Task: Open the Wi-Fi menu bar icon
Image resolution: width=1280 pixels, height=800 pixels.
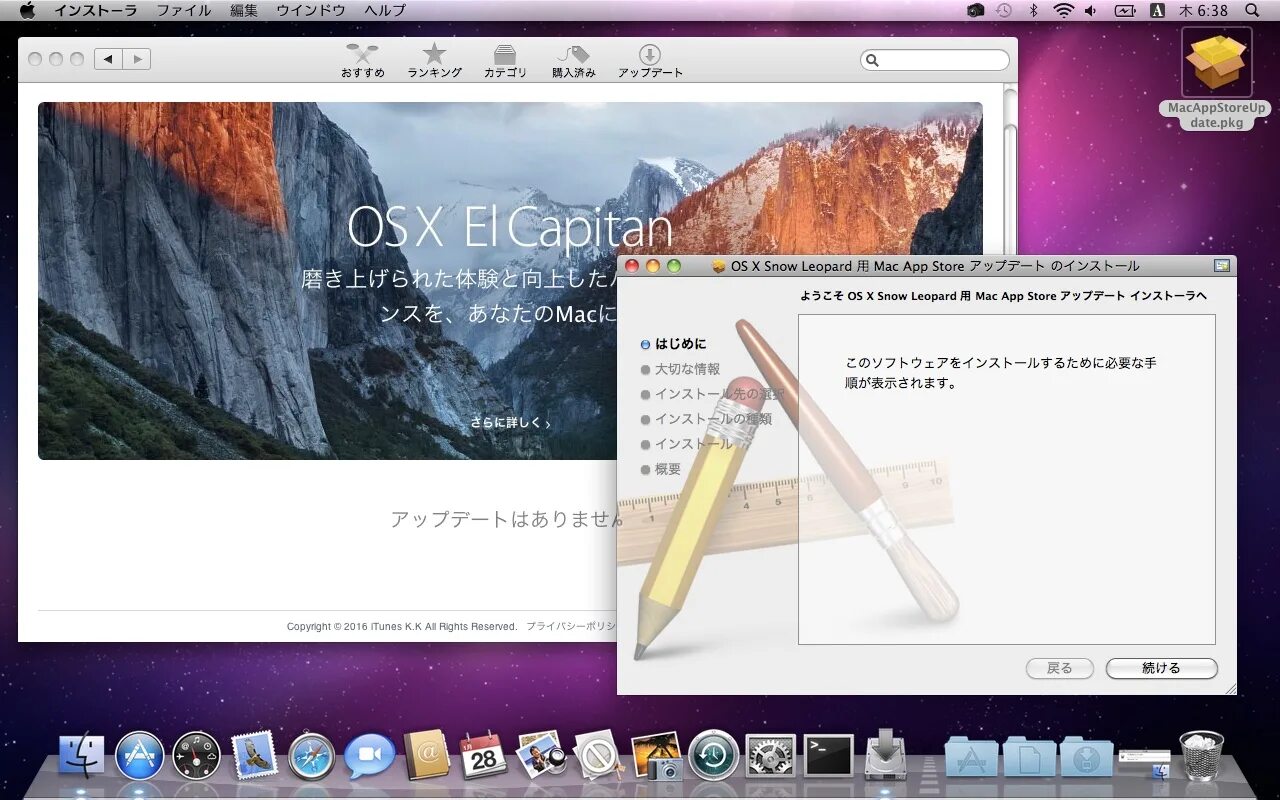Action: pyautogui.click(x=1063, y=10)
